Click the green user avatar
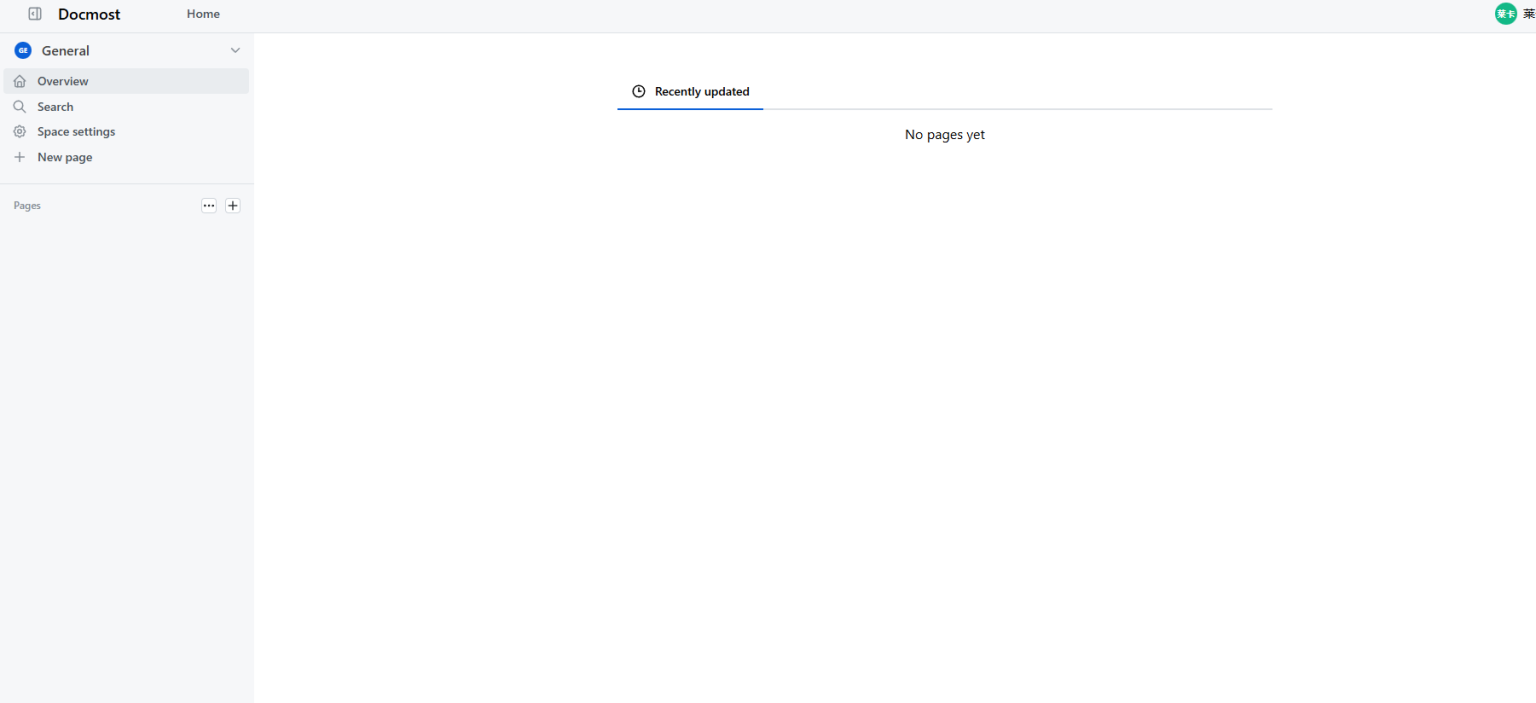Viewport: 1536px width, 703px height. [x=1505, y=14]
